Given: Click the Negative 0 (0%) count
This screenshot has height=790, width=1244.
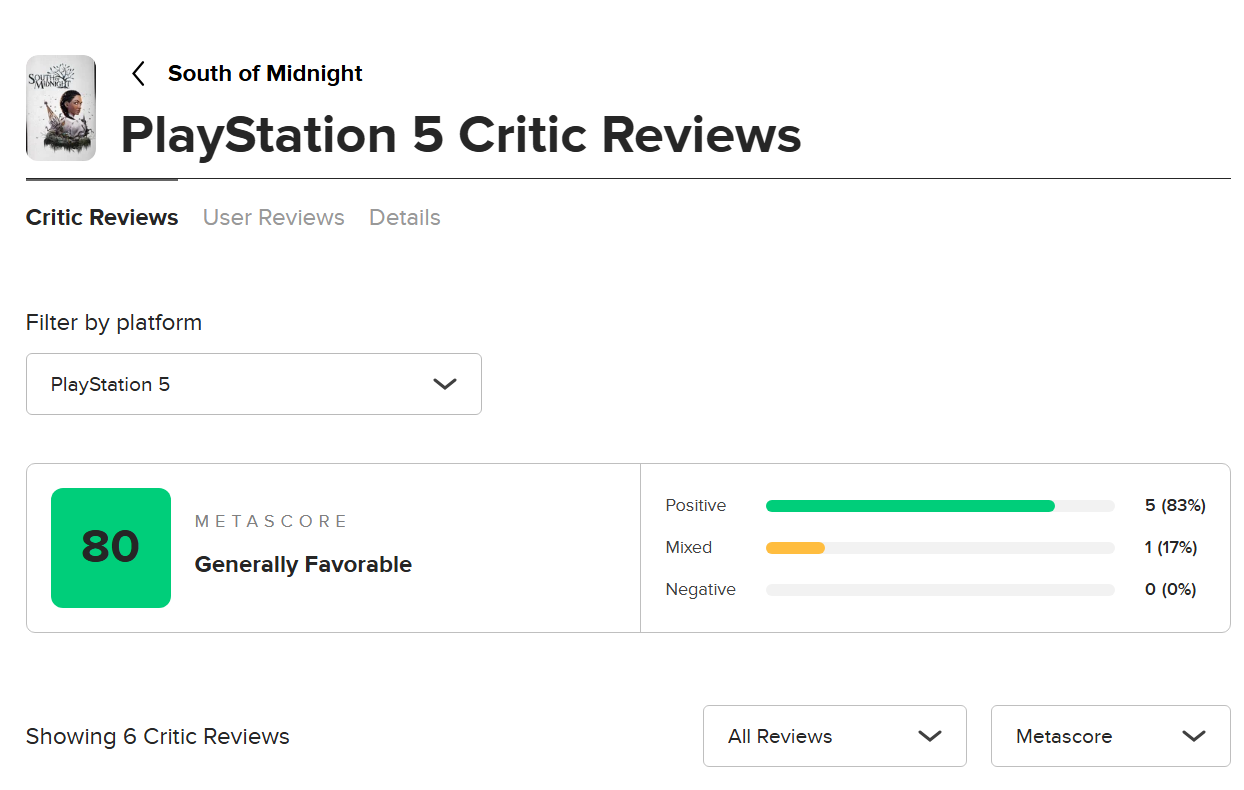Looking at the screenshot, I should point(1171,590).
